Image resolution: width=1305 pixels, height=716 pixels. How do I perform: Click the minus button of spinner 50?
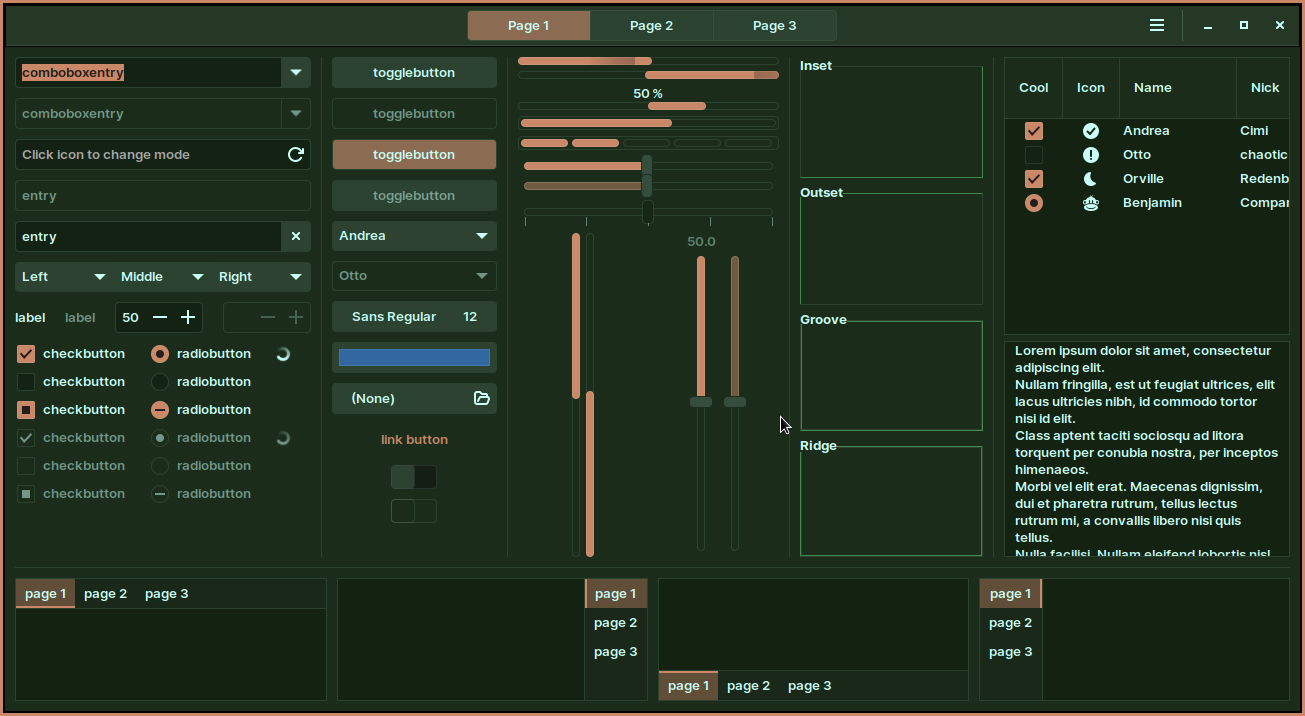(160, 317)
